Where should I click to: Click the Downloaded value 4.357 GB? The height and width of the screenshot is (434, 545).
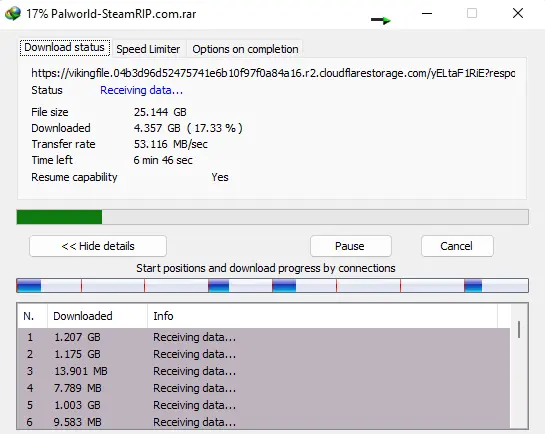[188, 128]
